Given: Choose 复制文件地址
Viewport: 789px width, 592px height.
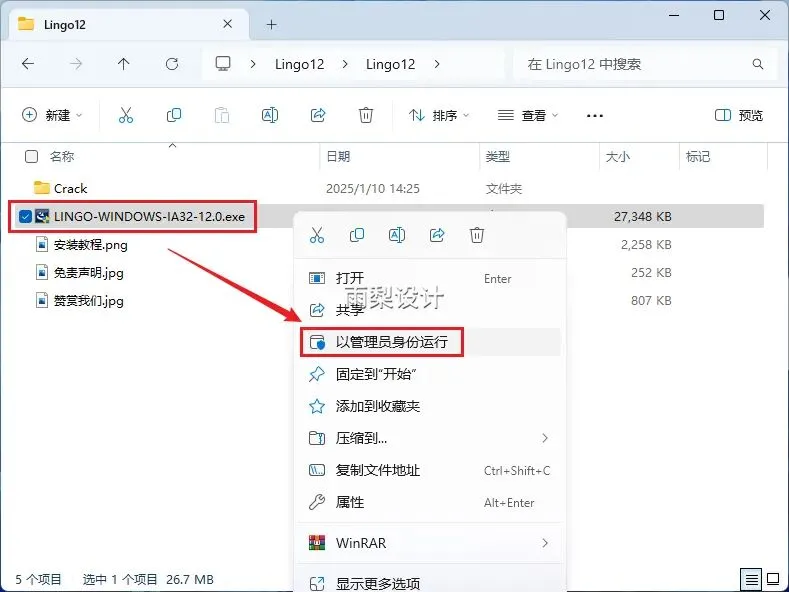Looking at the screenshot, I should click(430, 470).
